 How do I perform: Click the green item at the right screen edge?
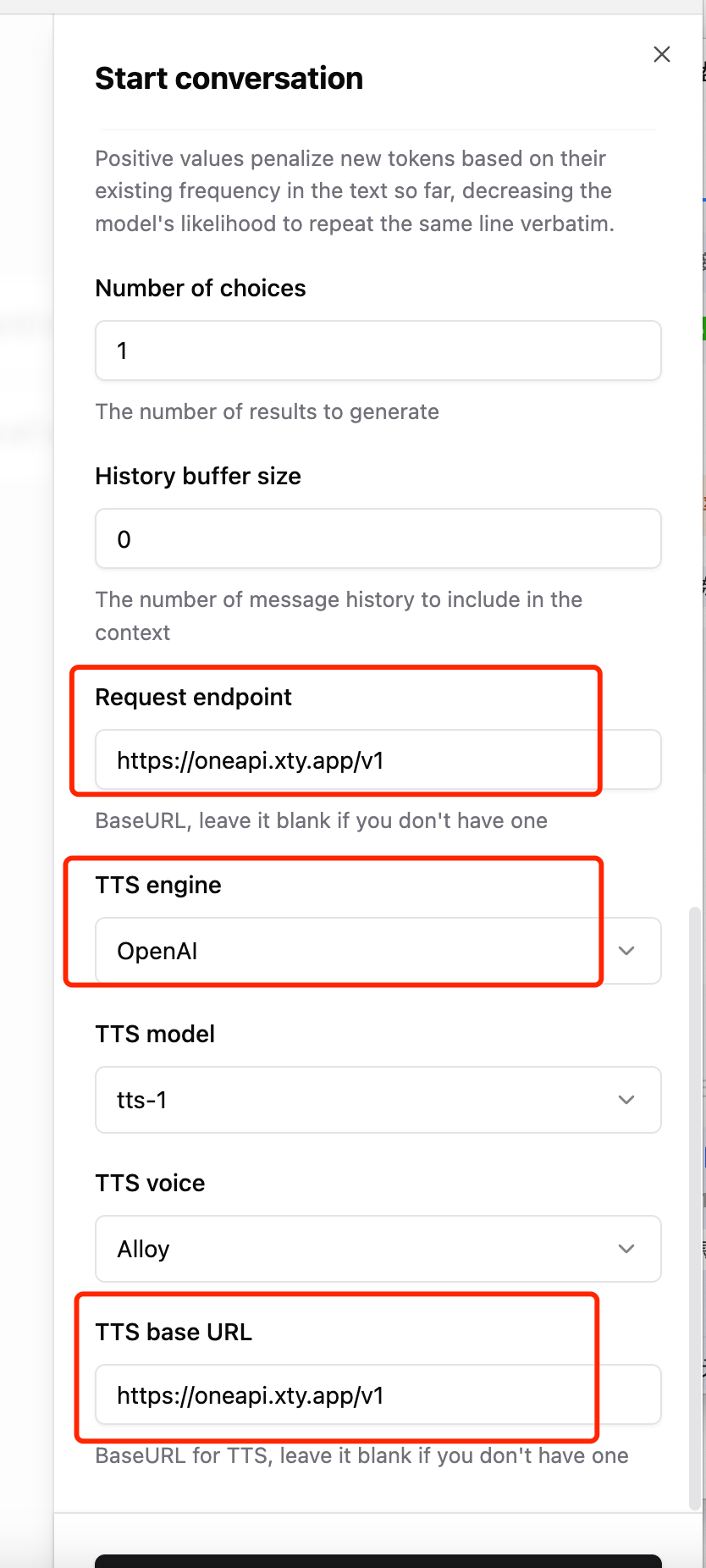coord(703,326)
